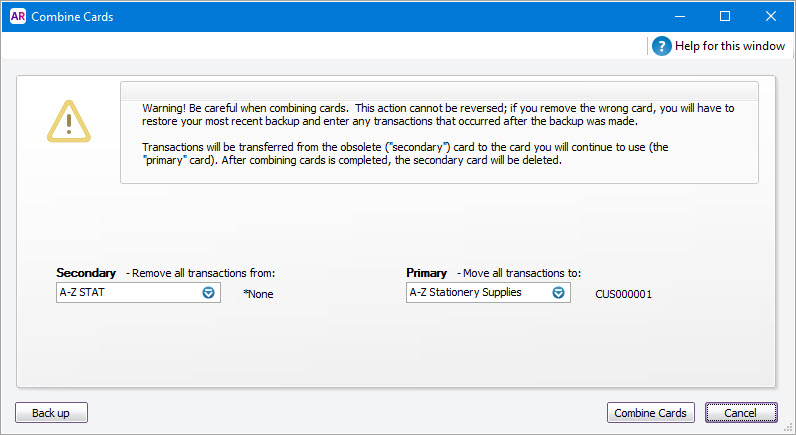Click the Secondary label heading

tap(86, 273)
